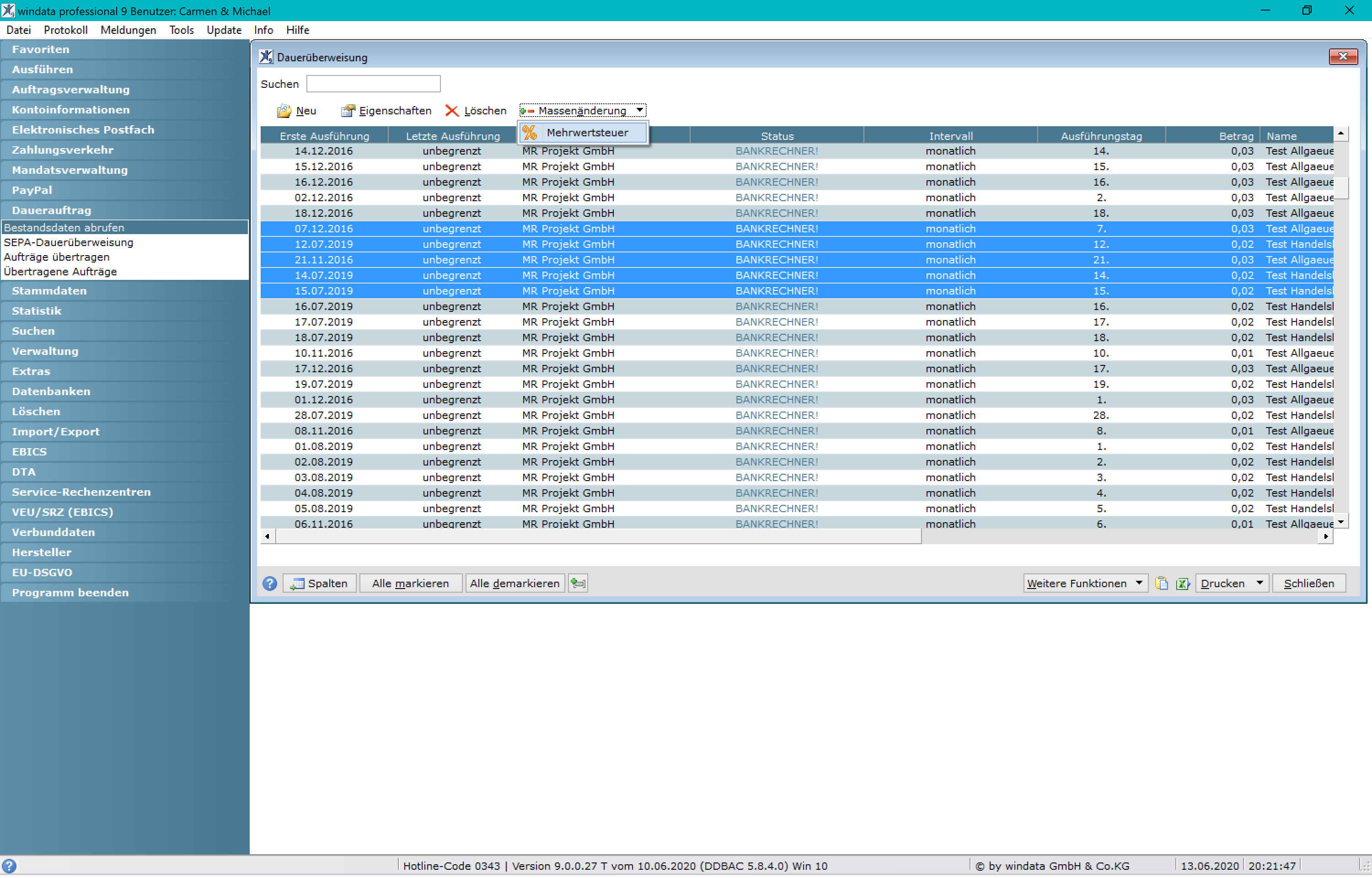
Task: Close the Dauerüberweisung window with the red X
Action: point(1343,56)
